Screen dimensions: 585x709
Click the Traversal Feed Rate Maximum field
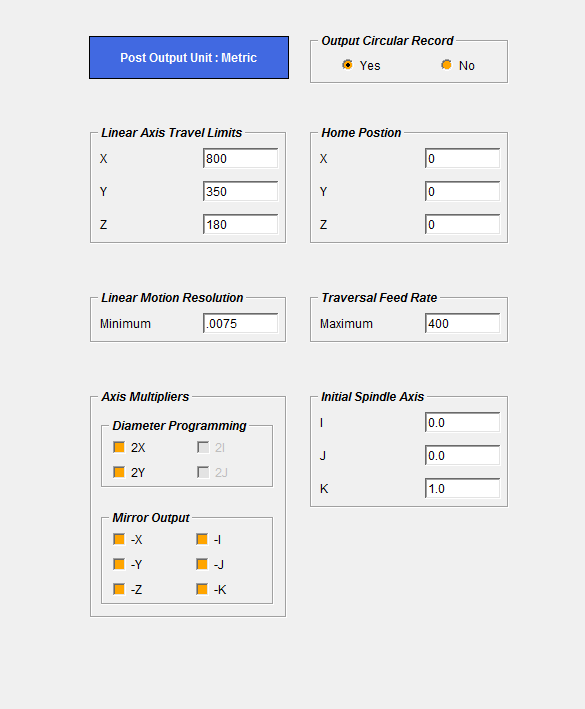coord(462,323)
